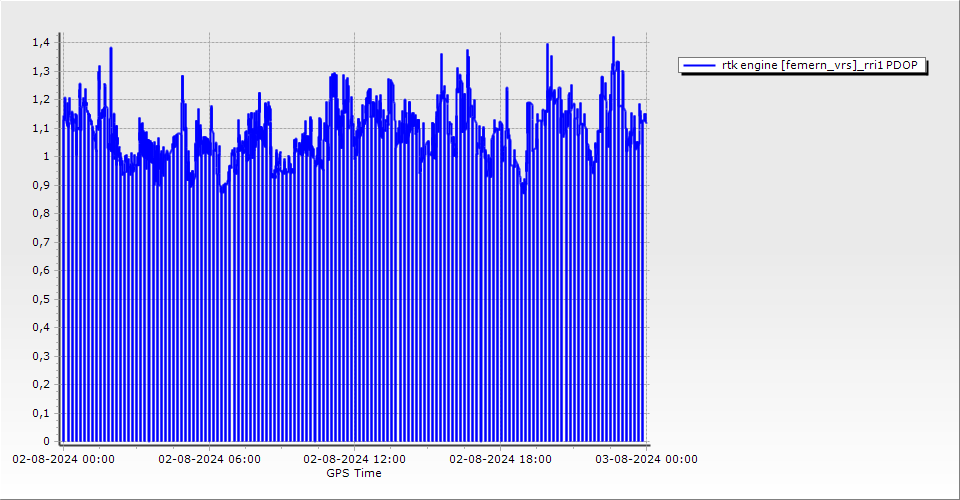The width and height of the screenshot is (960, 500).
Task: Click the blue line sample in the legend
Action: [699, 65]
